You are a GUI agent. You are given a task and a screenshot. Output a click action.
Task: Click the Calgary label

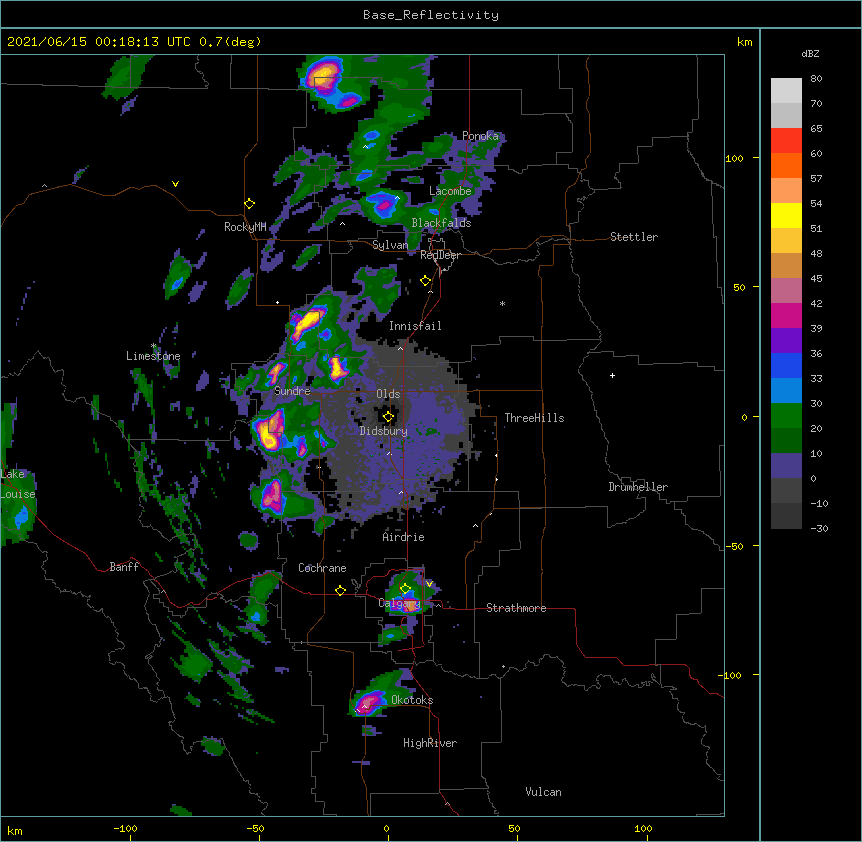click(x=399, y=603)
